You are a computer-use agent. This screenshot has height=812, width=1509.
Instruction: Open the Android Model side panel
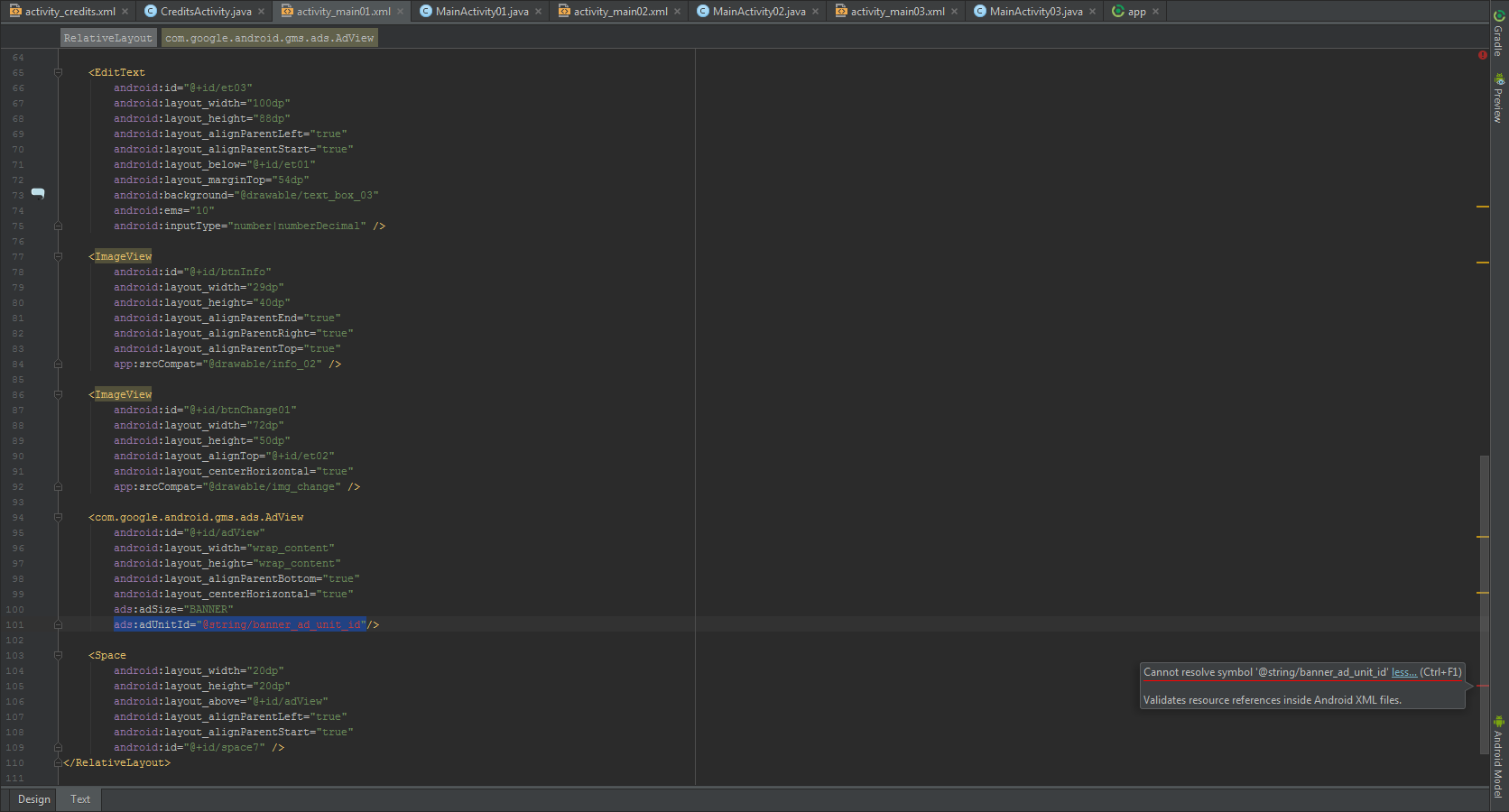tap(1498, 758)
